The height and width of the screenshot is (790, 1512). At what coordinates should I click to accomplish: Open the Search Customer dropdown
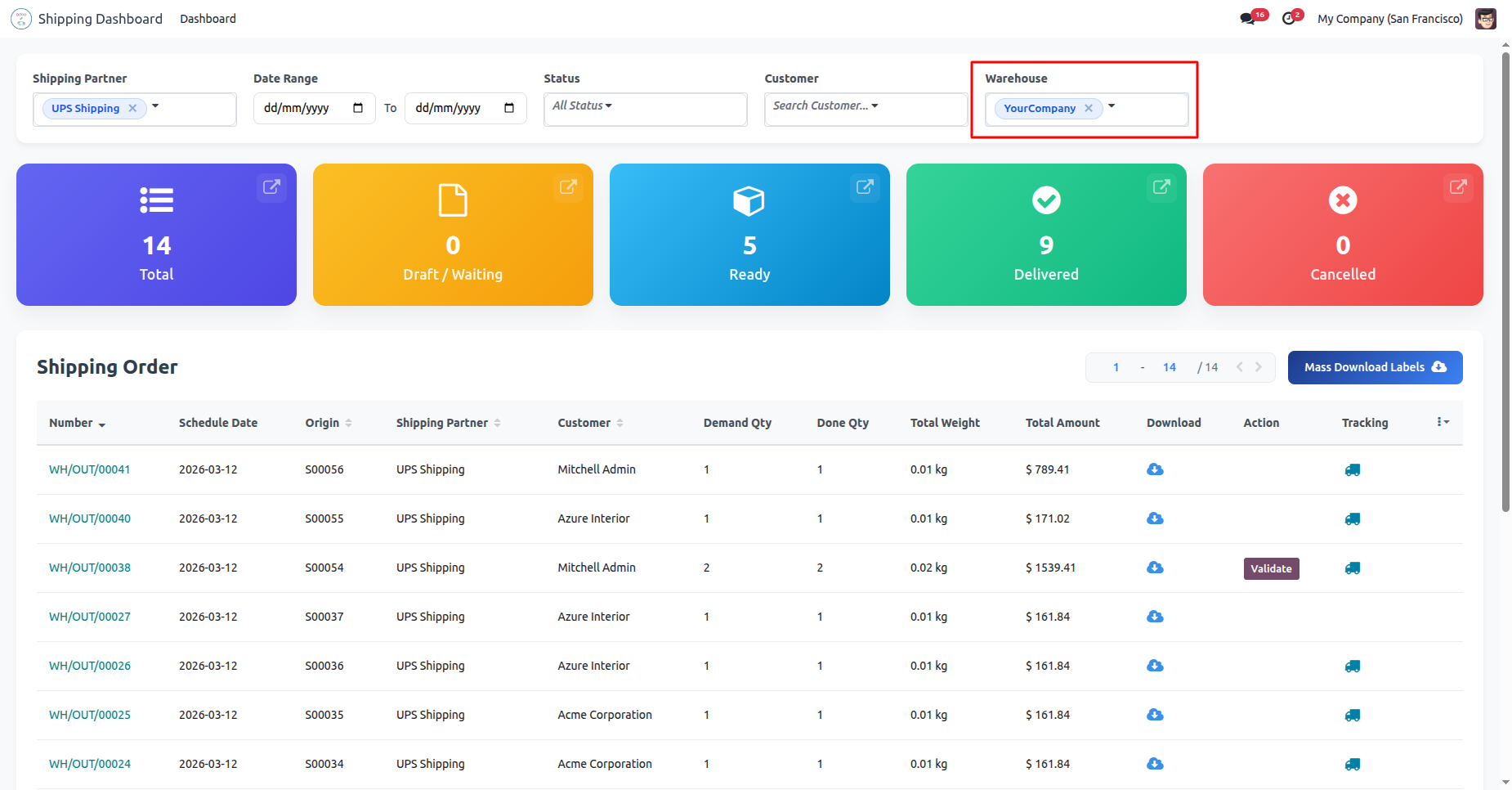tap(825, 105)
